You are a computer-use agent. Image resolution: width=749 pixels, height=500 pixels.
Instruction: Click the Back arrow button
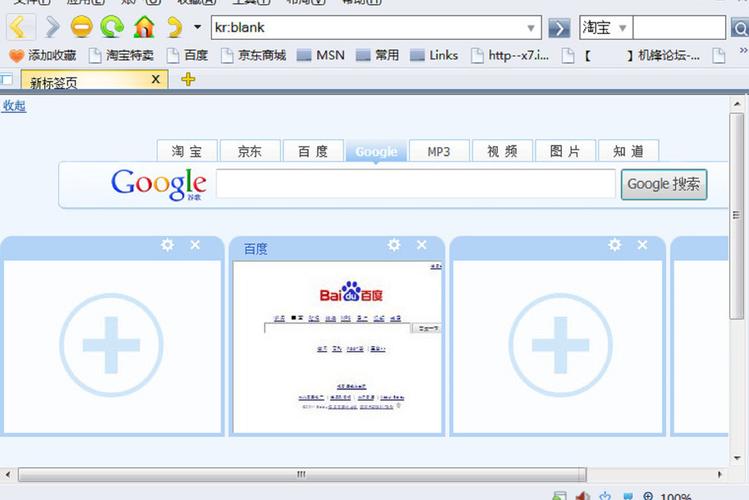(20, 27)
